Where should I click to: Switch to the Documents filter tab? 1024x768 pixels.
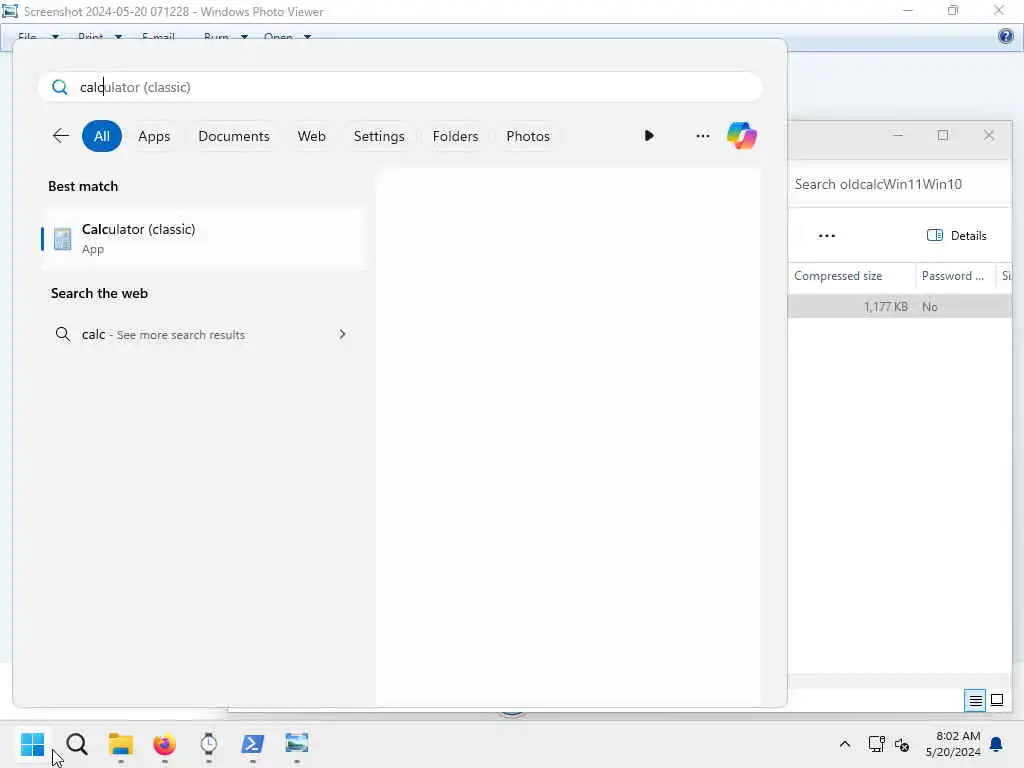234,136
